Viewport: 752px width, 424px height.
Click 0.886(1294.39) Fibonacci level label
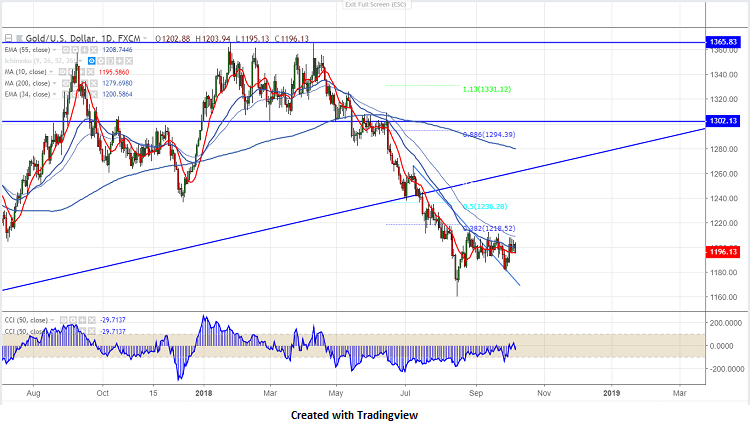pos(489,135)
